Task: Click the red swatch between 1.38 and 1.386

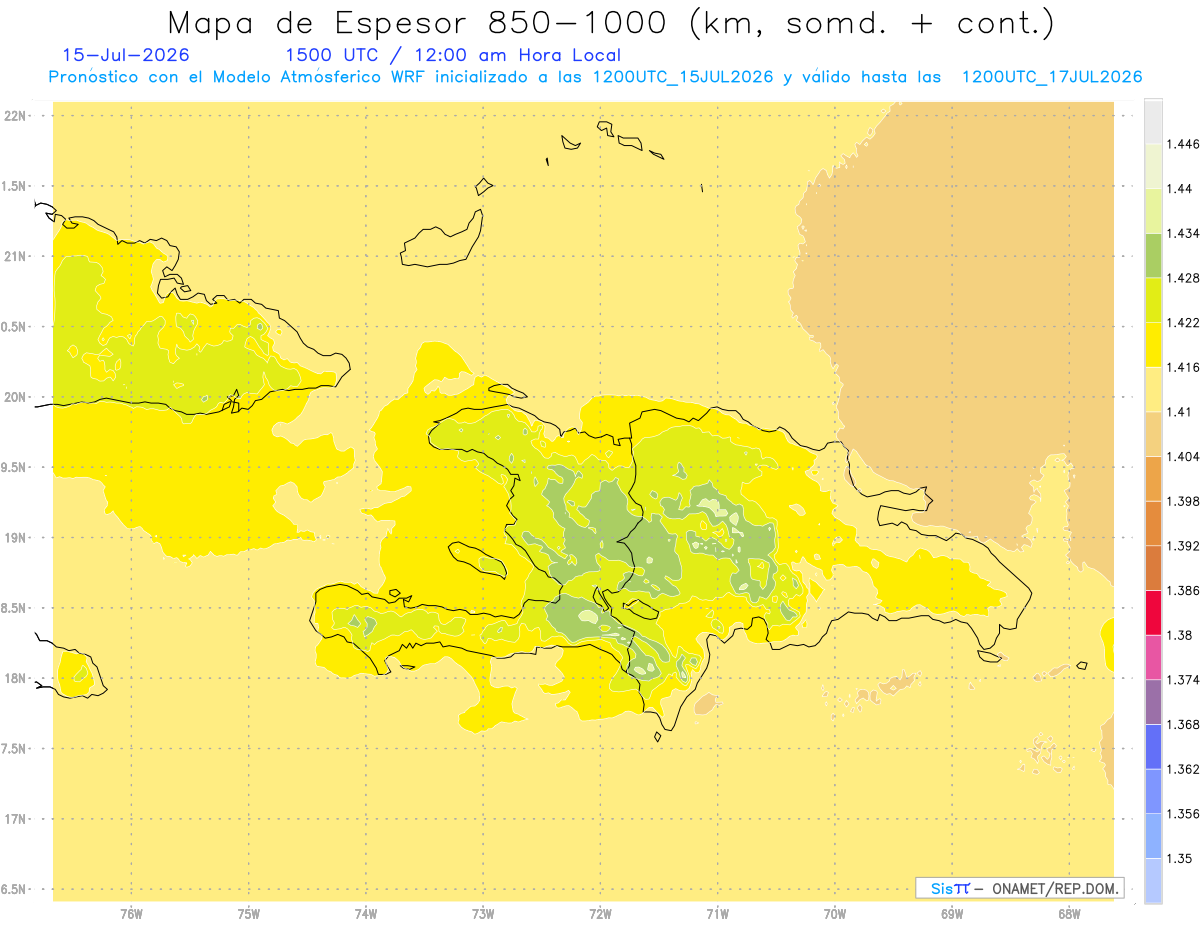Action: [1153, 613]
